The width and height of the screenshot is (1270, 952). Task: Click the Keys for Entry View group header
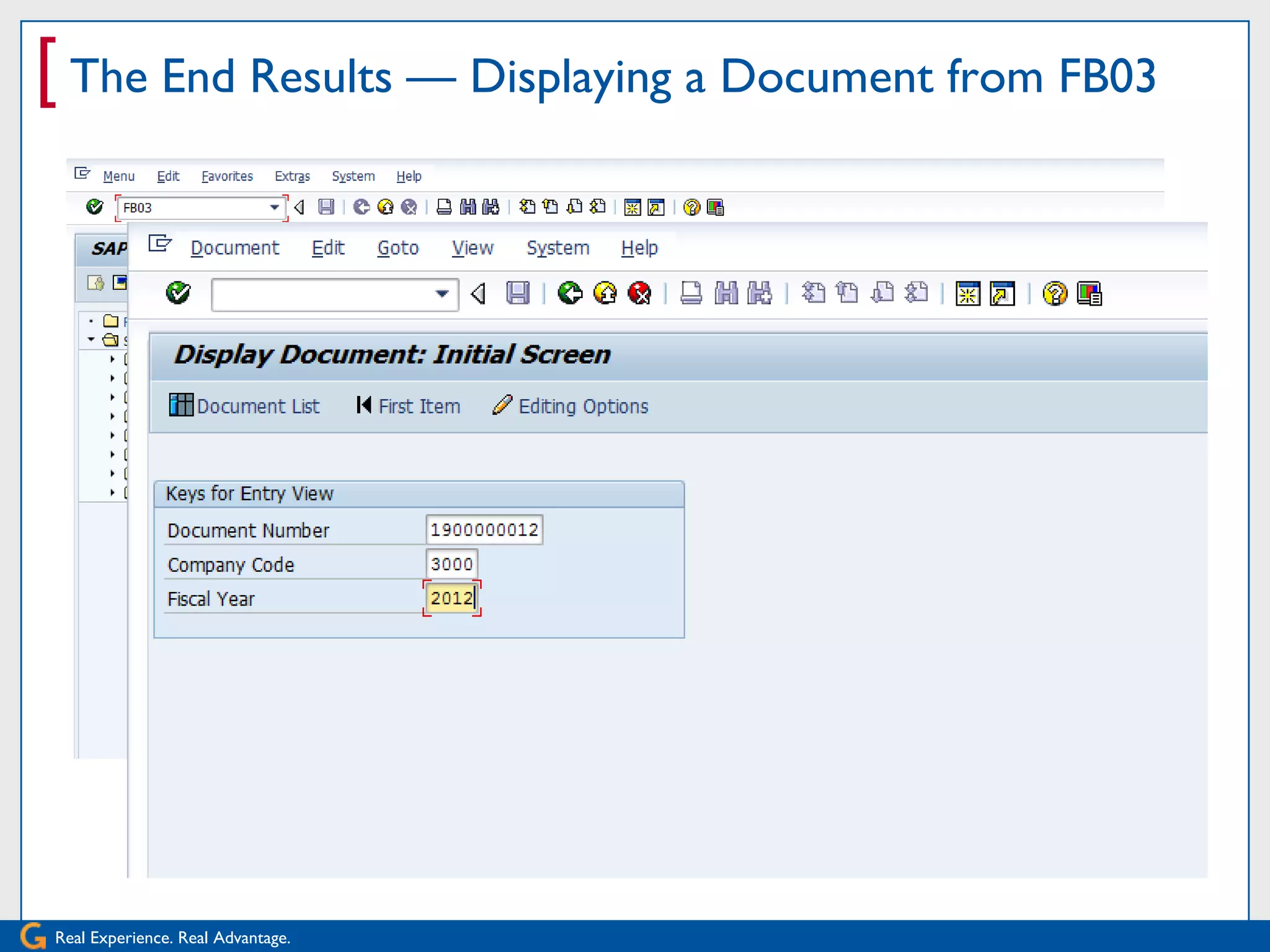419,493
